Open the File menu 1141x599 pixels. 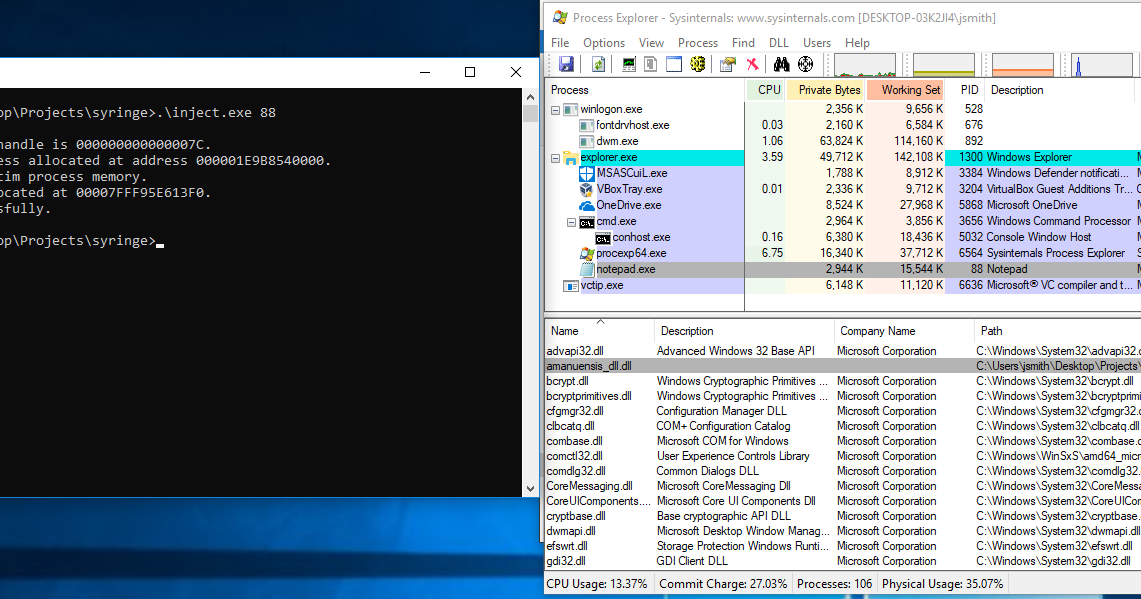pyautogui.click(x=560, y=43)
